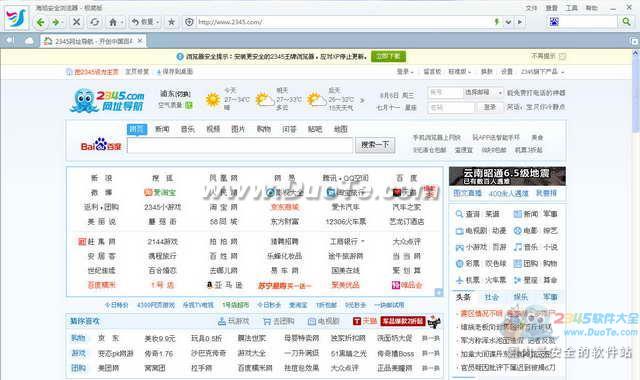Viewport: 640px width, 380px height.
Task: Click the green forward arrow button
Action: point(56,22)
